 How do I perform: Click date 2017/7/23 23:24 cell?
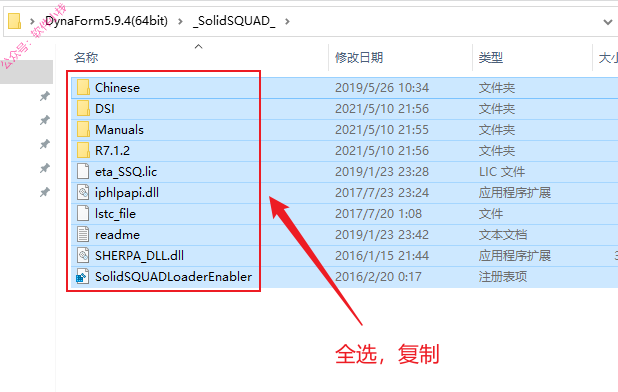(x=382, y=192)
